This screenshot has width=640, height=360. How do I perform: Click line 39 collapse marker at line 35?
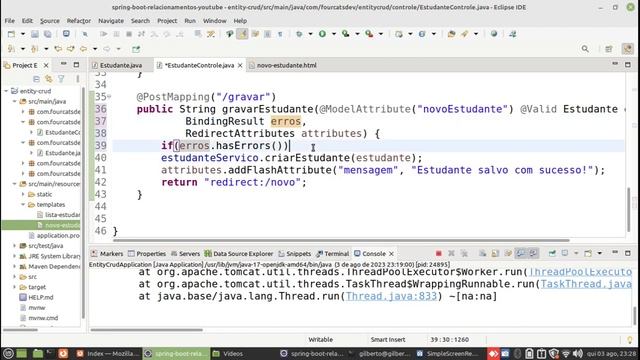click(x=109, y=97)
